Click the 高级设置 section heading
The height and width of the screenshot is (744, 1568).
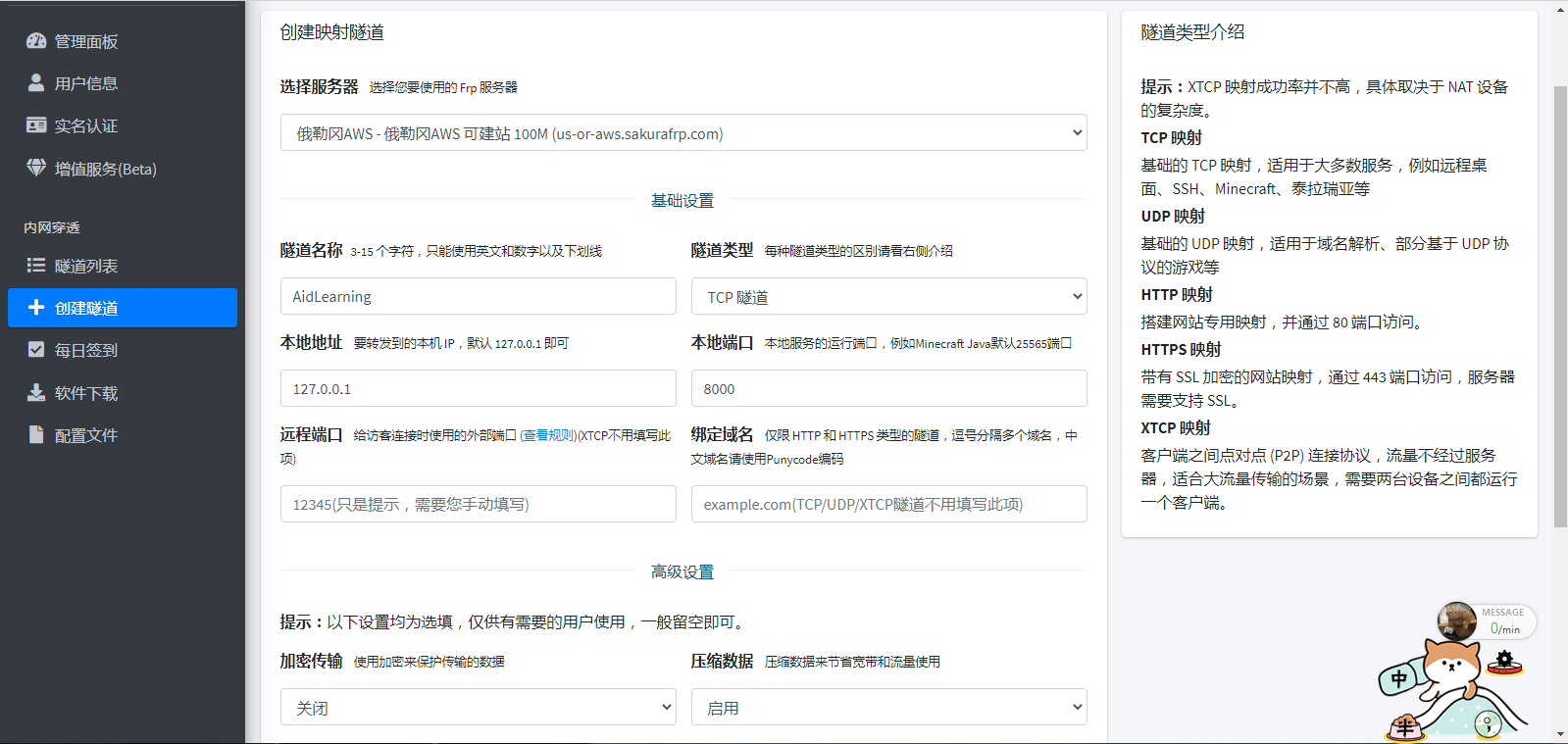[x=683, y=571]
